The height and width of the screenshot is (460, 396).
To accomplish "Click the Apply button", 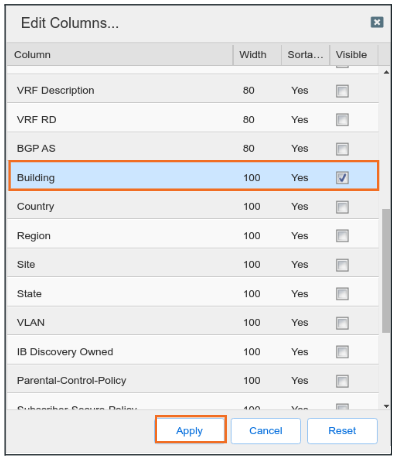I will click(191, 430).
